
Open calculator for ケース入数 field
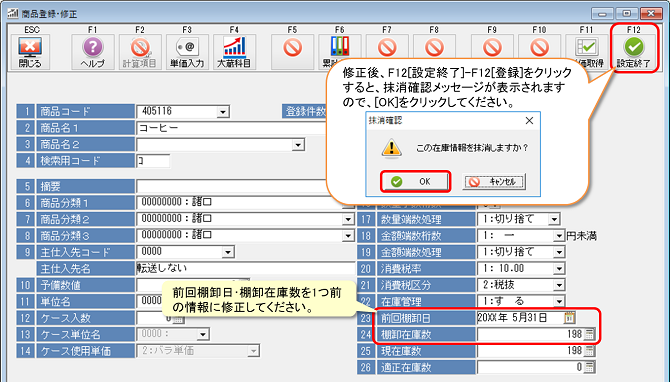click(x=178, y=319)
